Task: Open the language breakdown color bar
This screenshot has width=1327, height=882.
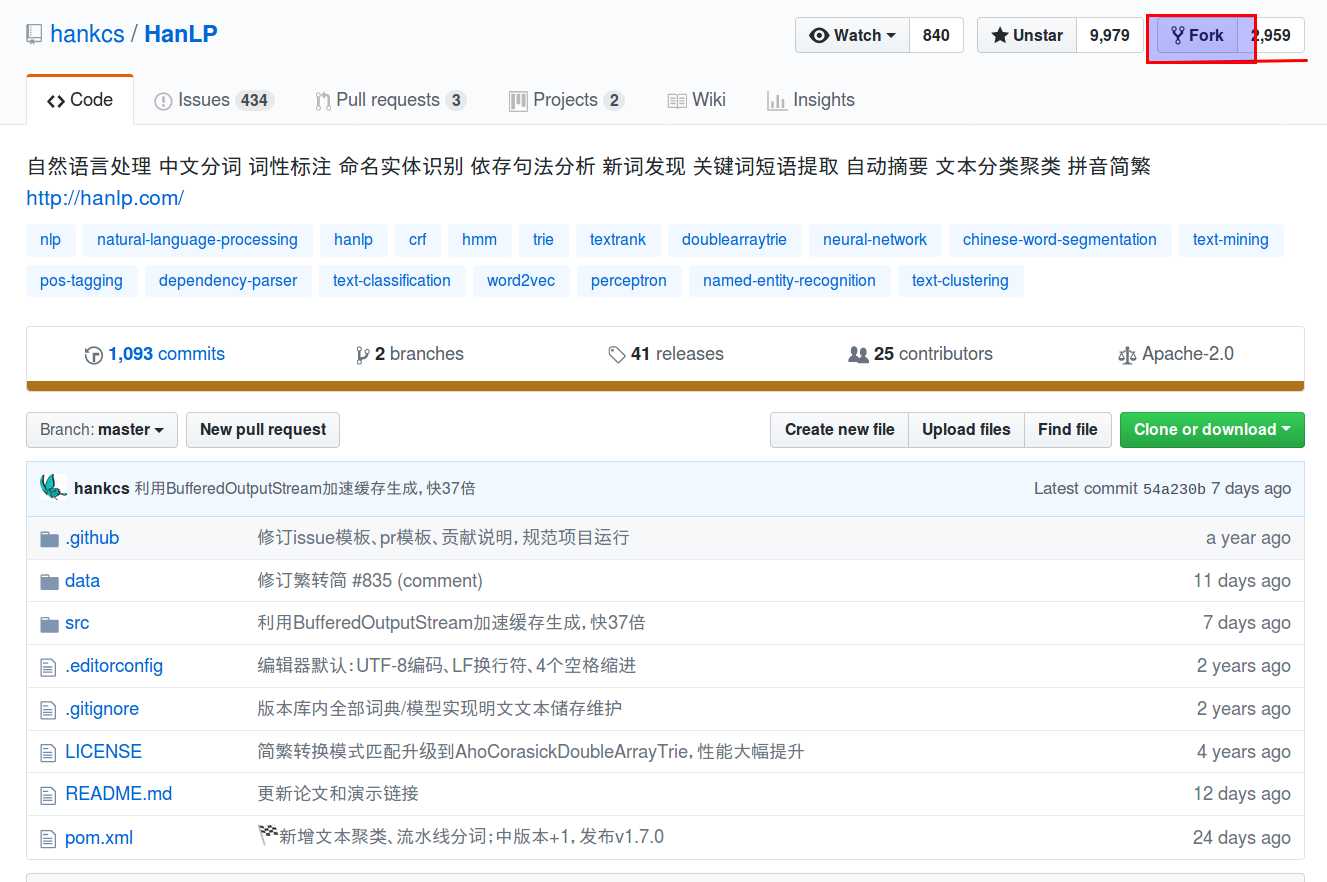Action: point(665,386)
